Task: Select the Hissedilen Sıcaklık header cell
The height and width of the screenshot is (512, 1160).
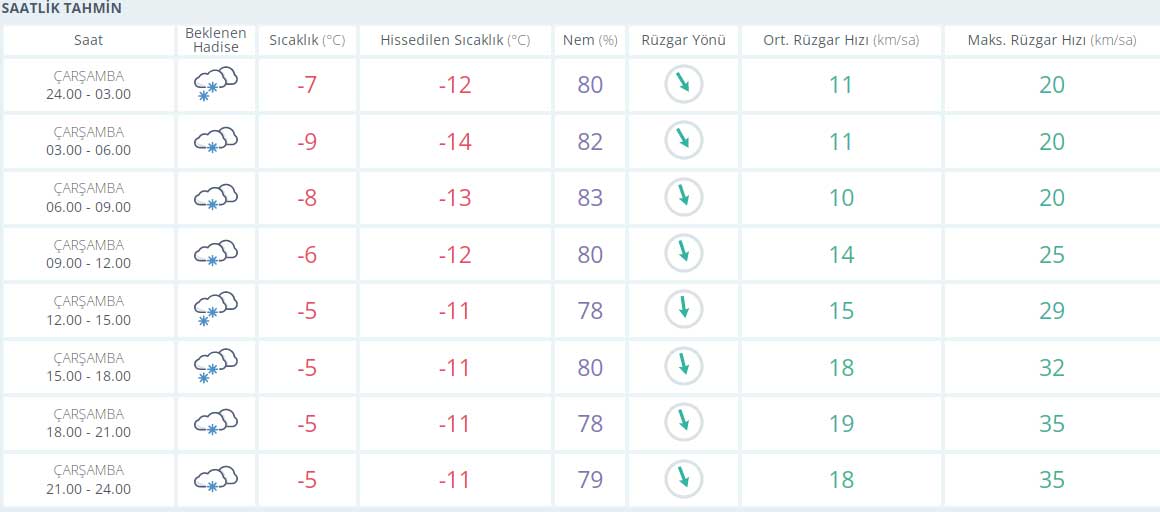Action: click(x=455, y=40)
